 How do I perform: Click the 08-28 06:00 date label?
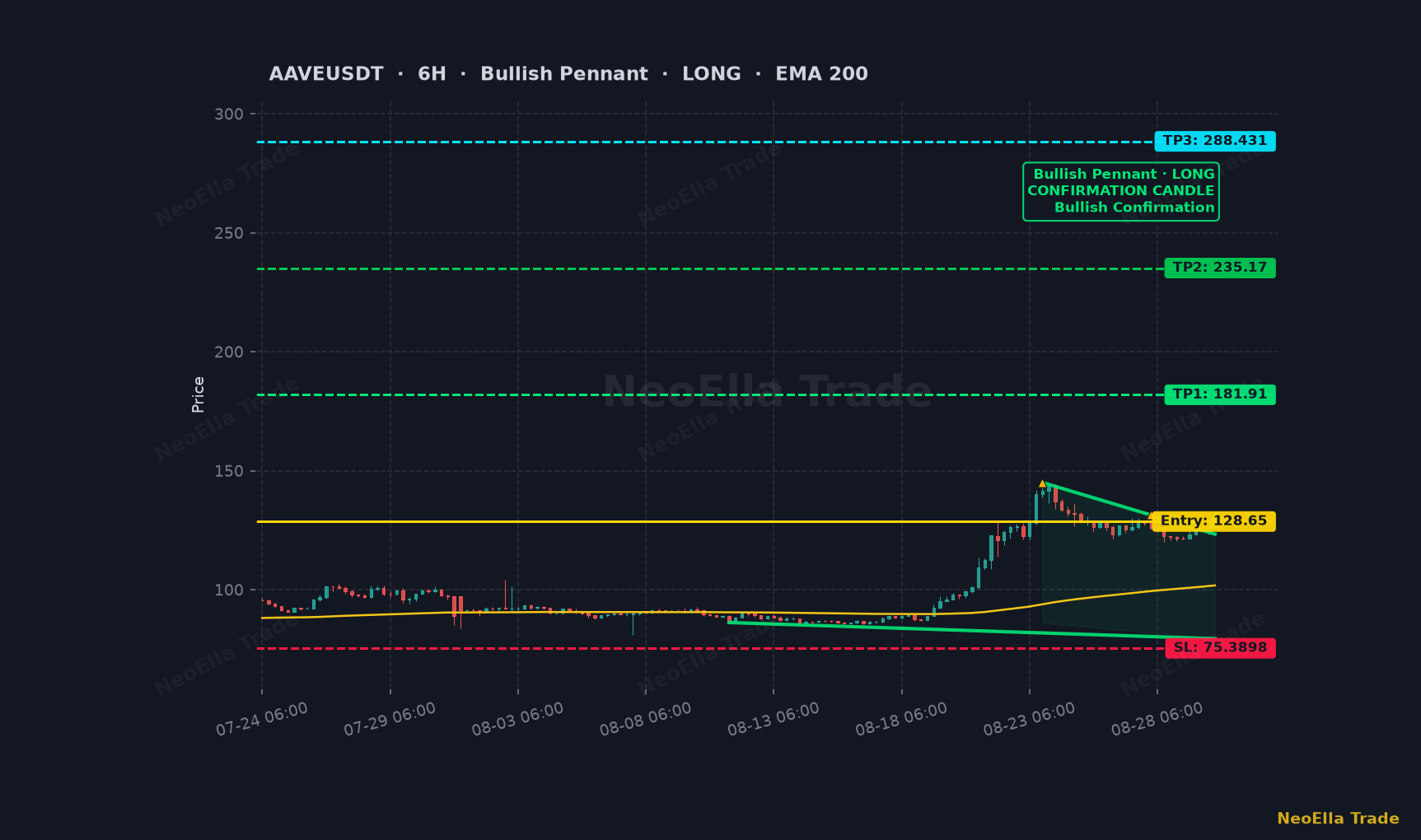(x=1157, y=719)
